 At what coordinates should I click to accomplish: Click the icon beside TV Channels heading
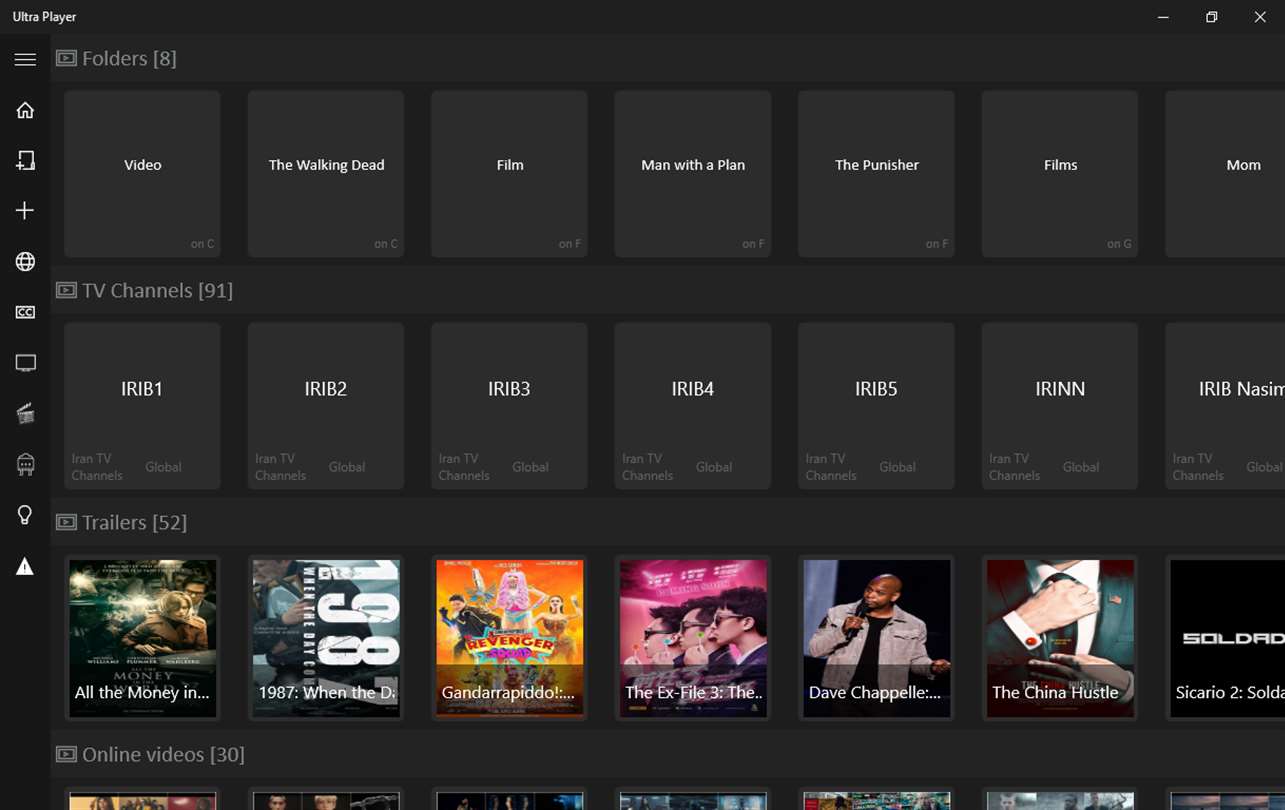[66, 290]
